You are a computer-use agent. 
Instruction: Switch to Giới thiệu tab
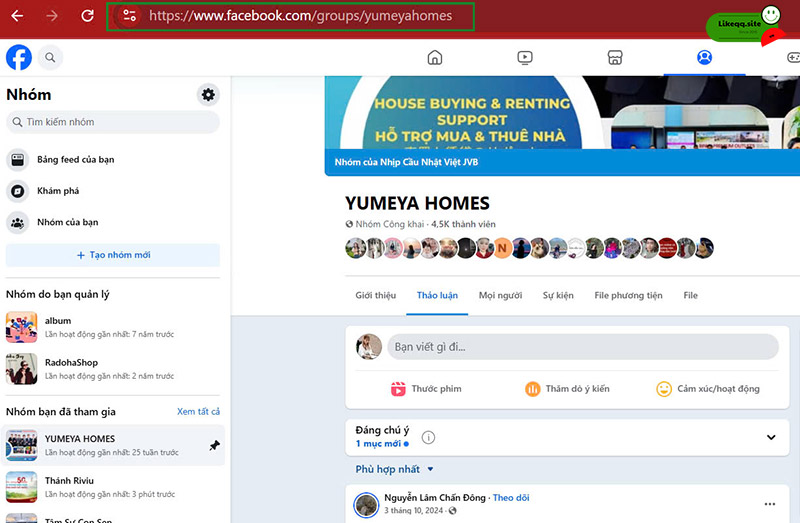coord(376,295)
